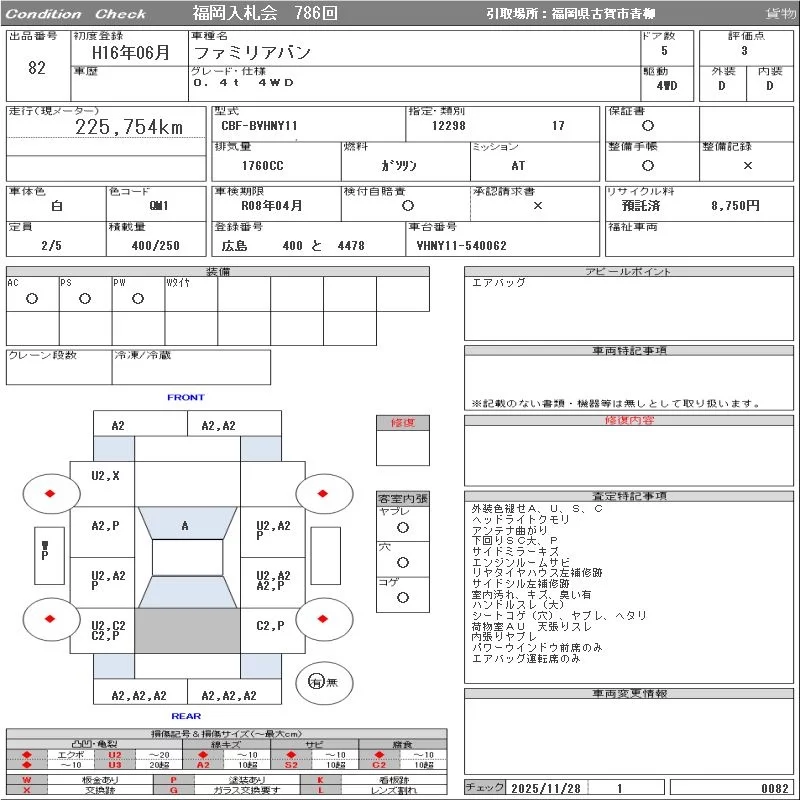Click the red U3 code in legend
Image resolution: width=800 pixels, height=800 pixels.
click(114, 766)
